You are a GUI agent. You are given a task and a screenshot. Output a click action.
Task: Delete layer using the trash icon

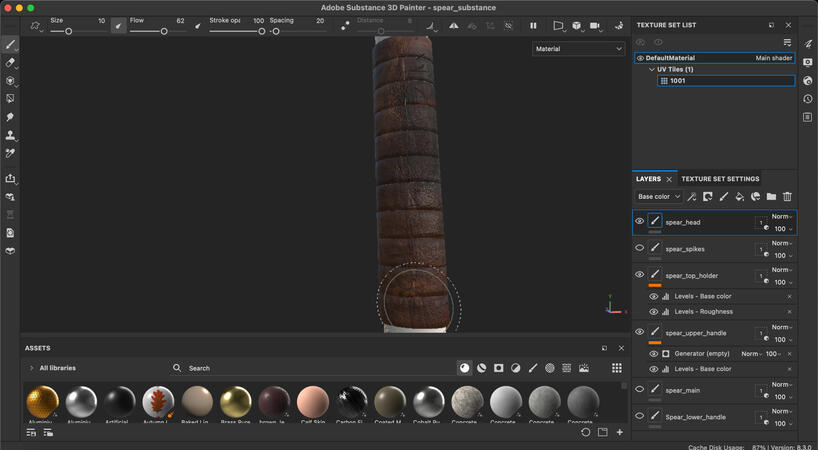click(787, 197)
